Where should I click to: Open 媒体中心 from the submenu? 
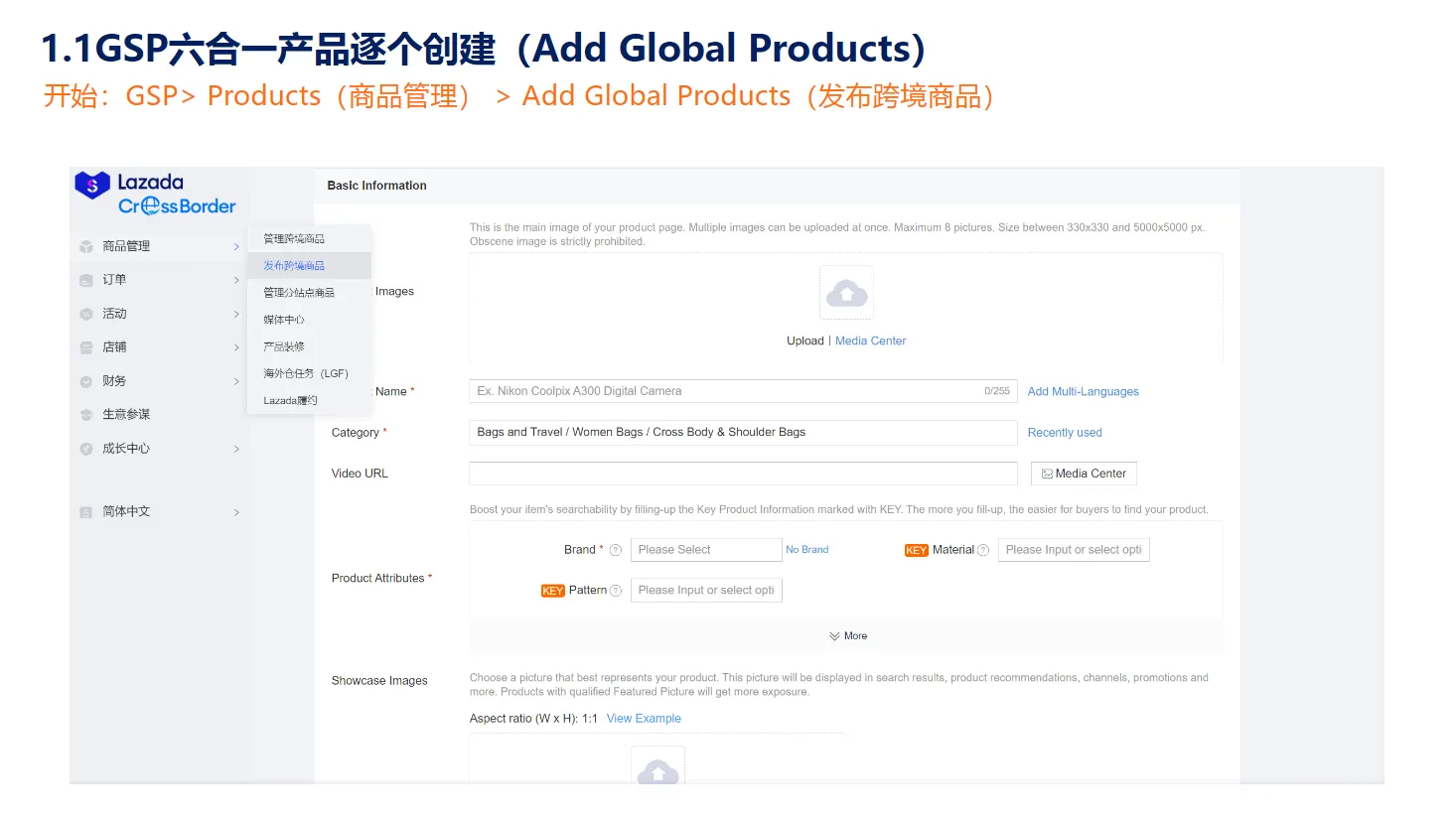pos(284,320)
